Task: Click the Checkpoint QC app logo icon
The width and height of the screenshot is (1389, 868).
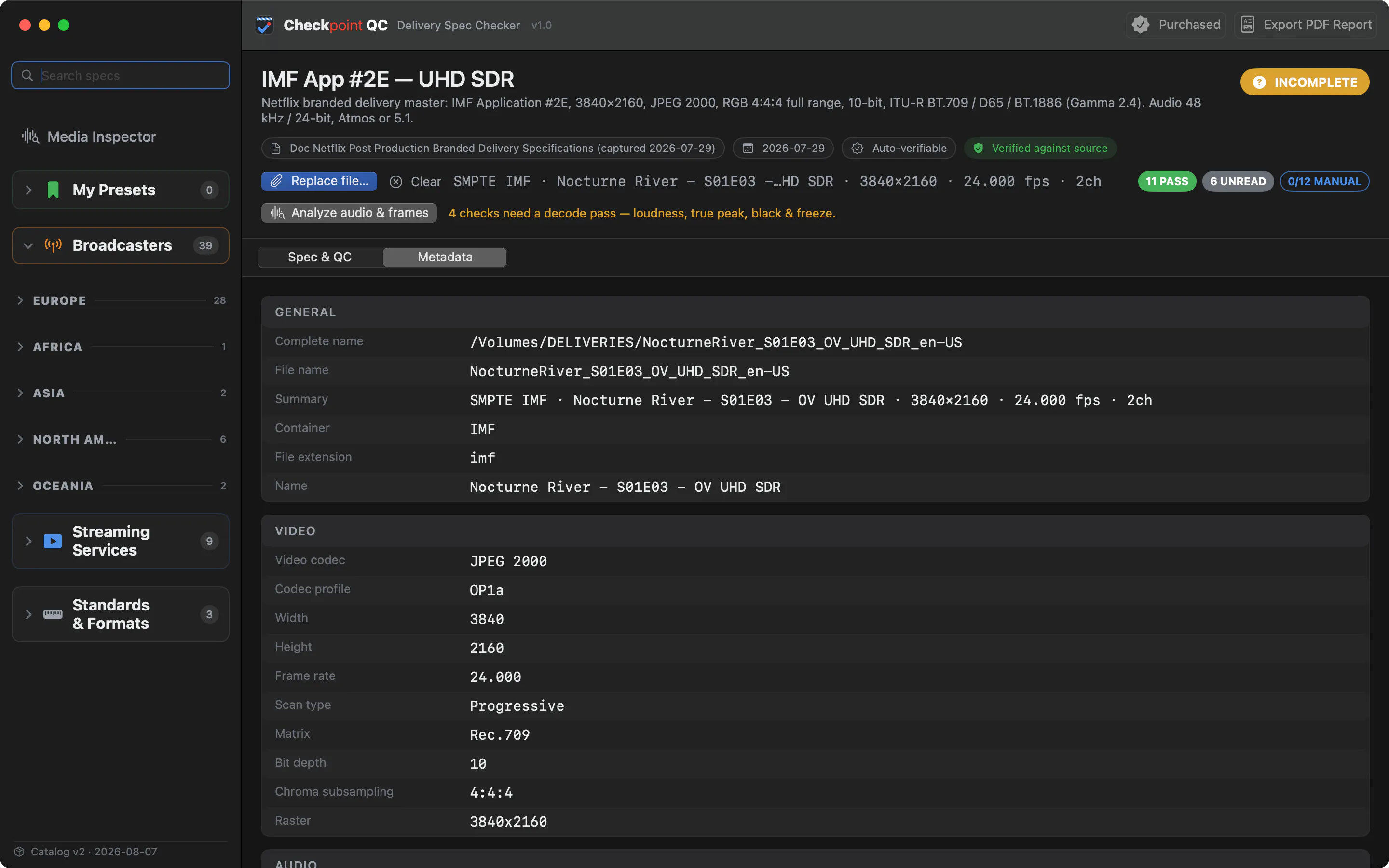Action: (265, 25)
